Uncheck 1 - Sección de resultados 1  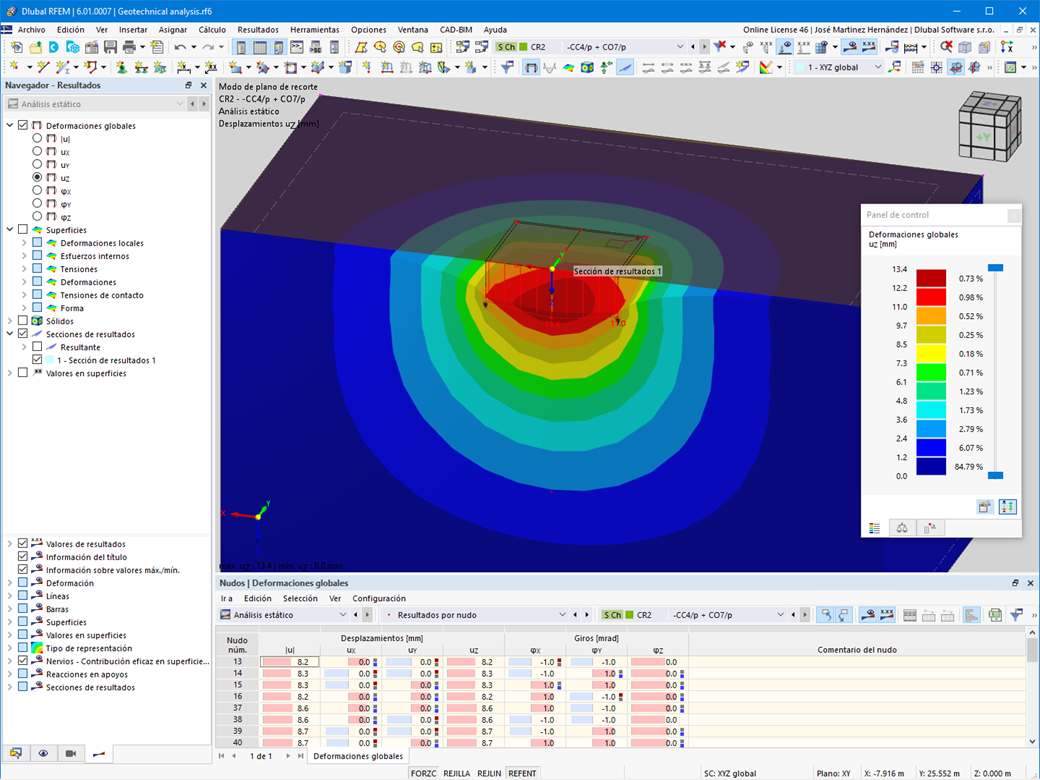coord(37,359)
